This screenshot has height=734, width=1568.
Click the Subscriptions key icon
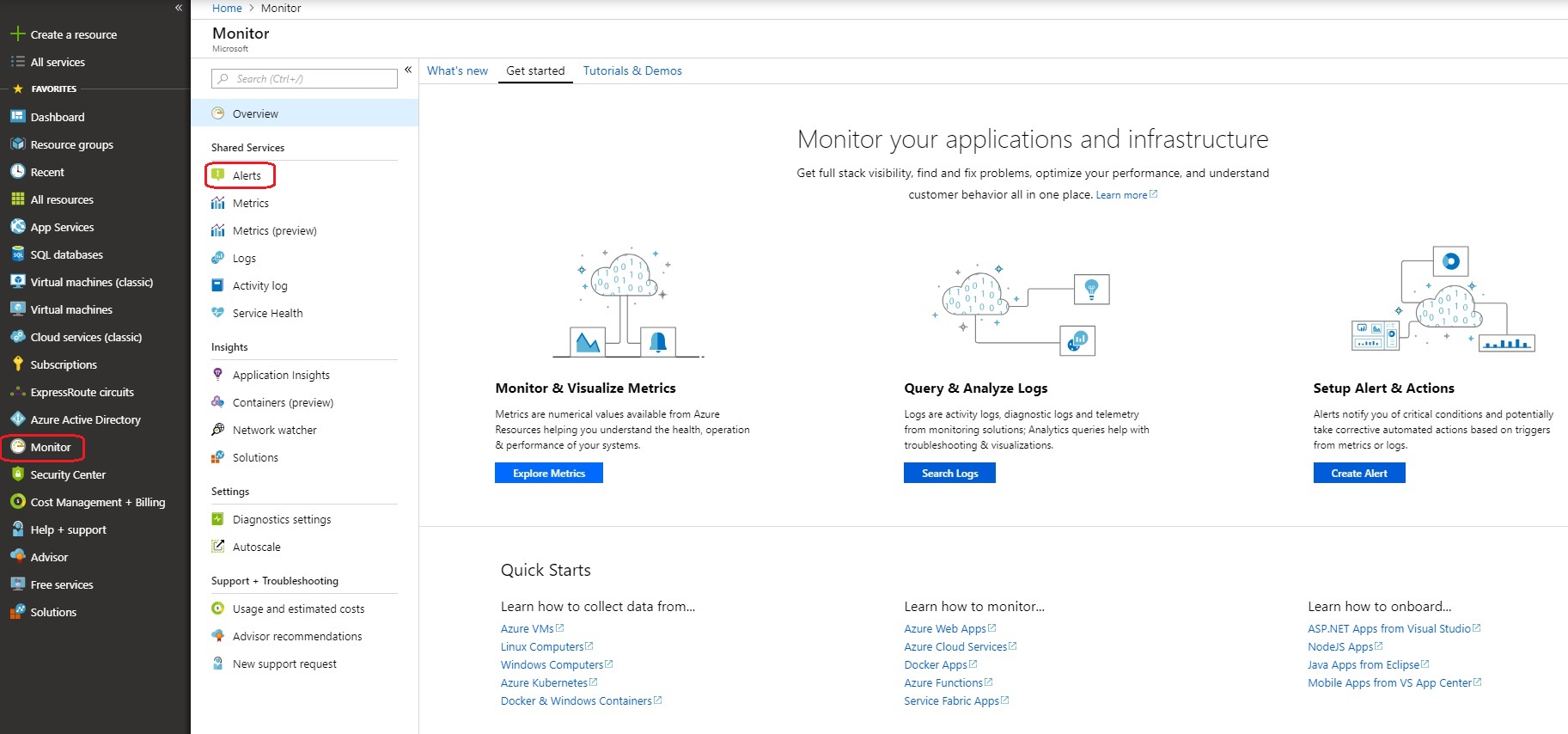[x=17, y=364]
